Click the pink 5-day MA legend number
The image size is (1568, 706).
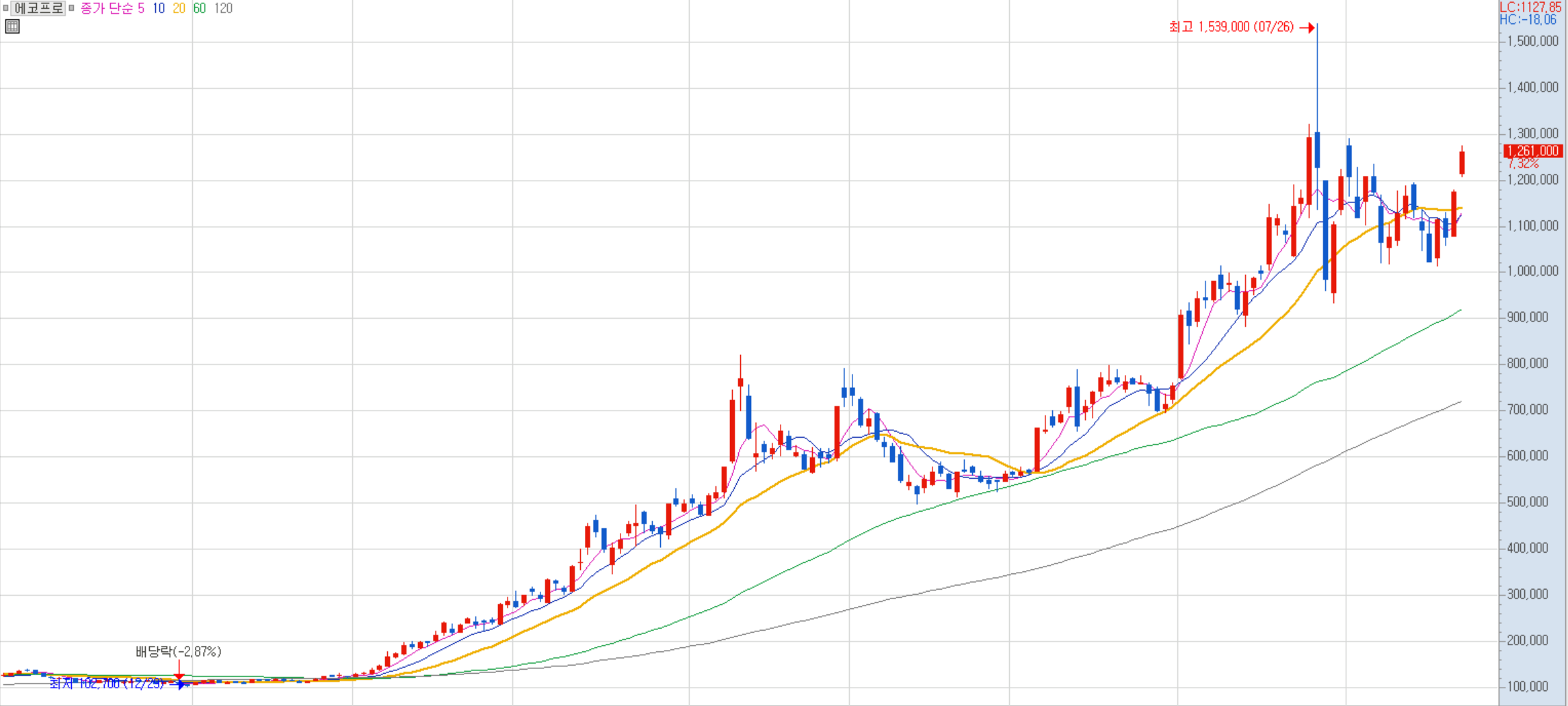(x=141, y=8)
